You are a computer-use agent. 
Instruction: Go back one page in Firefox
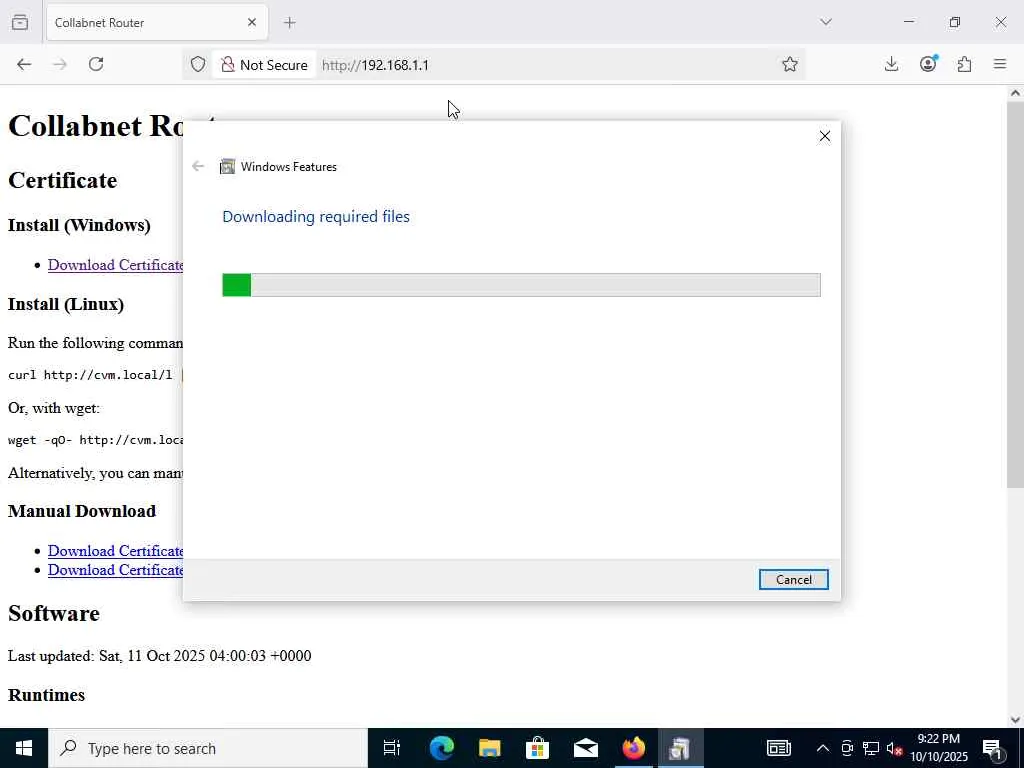coord(24,64)
